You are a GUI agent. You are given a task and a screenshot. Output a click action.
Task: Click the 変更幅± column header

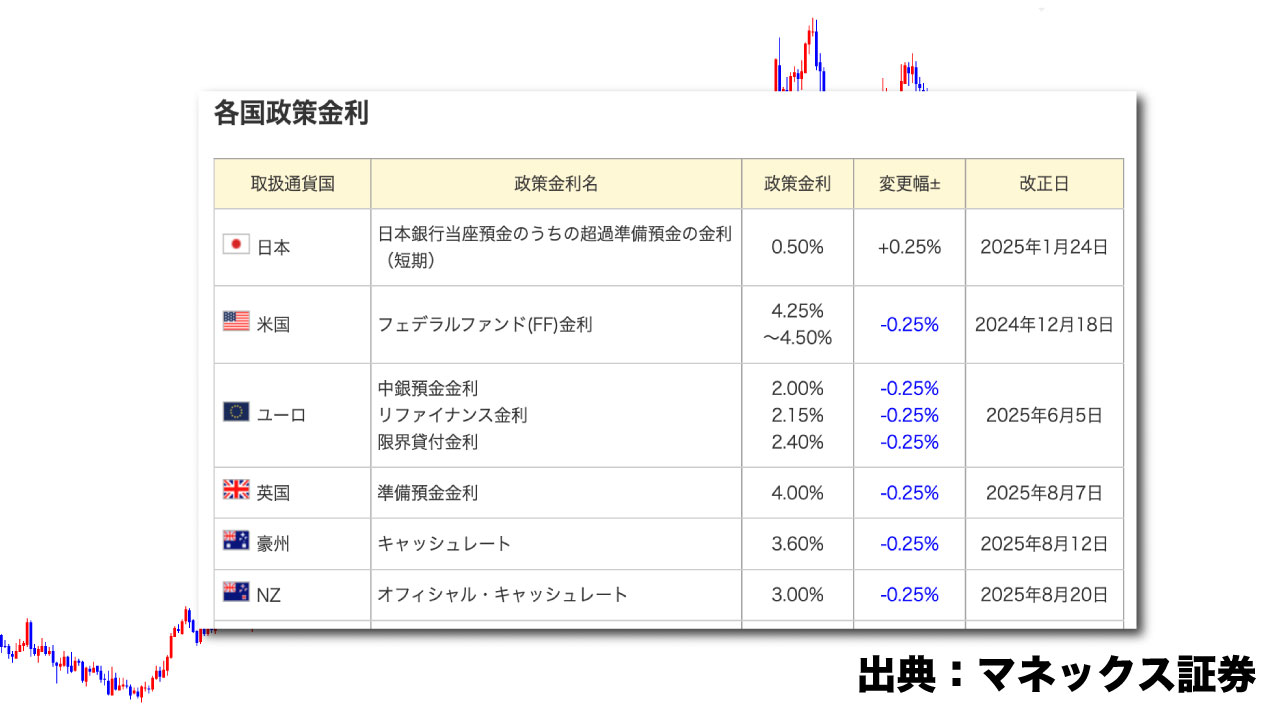click(x=909, y=184)
